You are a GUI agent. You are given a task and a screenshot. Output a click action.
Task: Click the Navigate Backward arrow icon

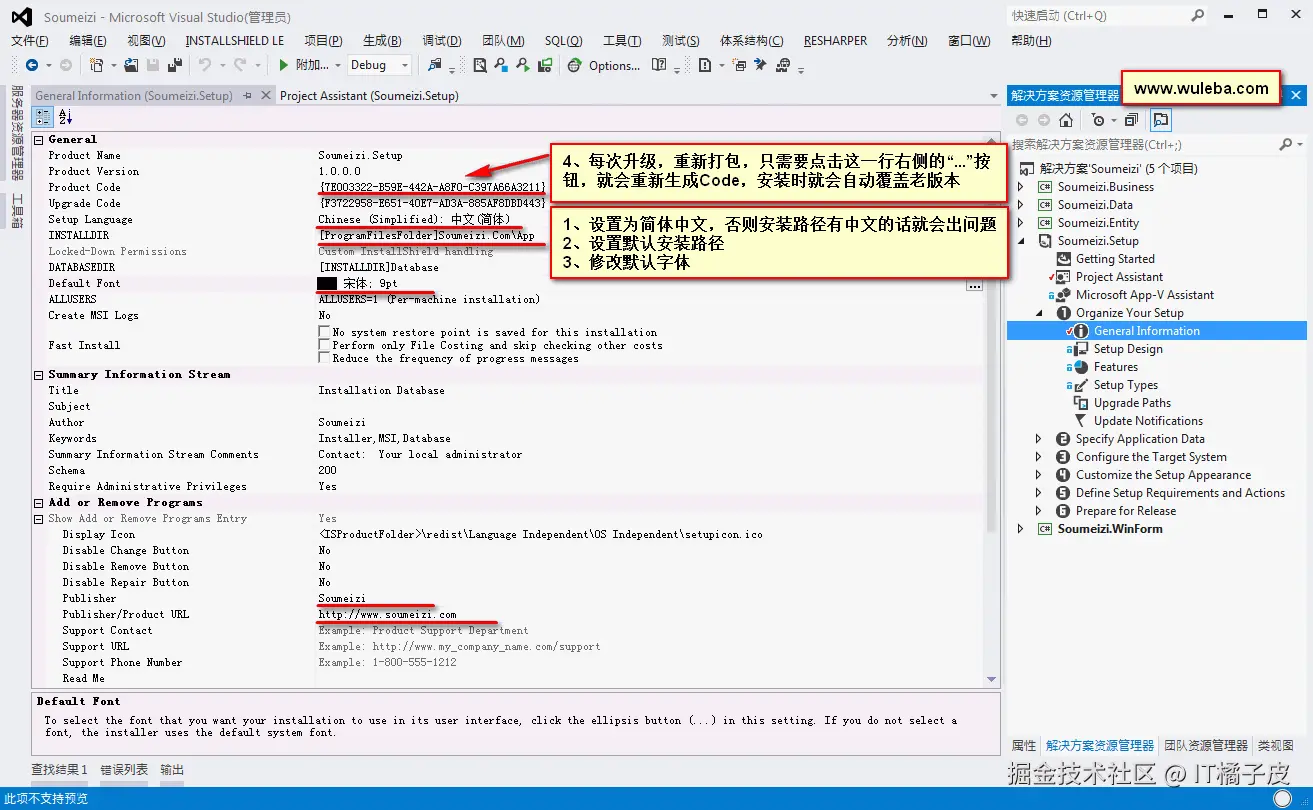(31, 65)
